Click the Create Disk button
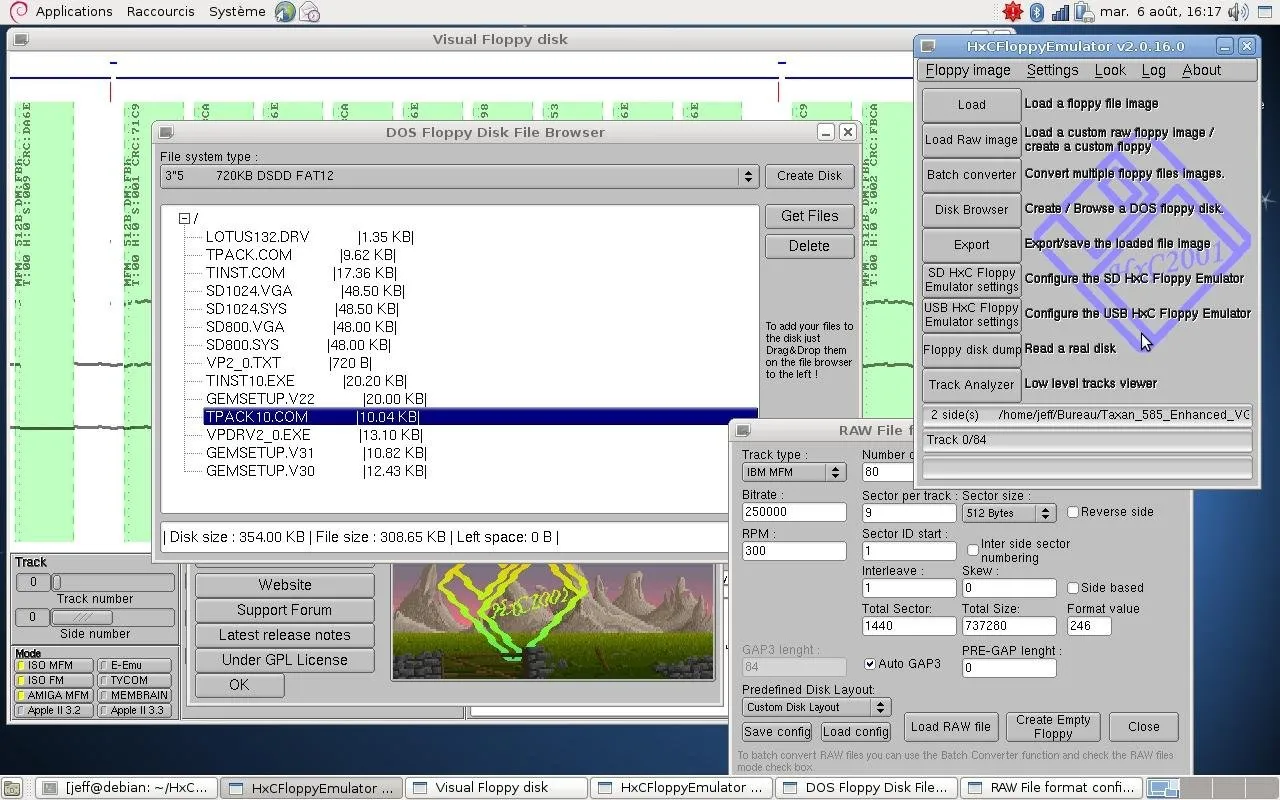1280x800 pixels. click(809, 176)
